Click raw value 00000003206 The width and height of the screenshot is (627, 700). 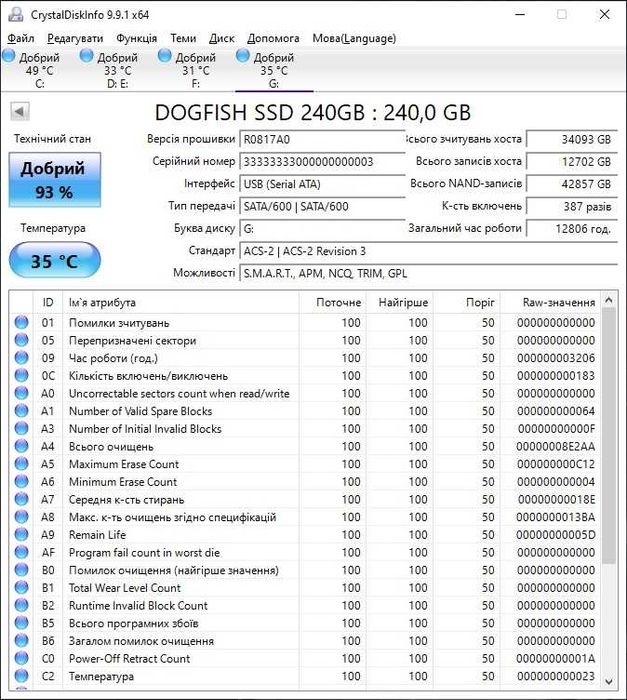[556, 358]
